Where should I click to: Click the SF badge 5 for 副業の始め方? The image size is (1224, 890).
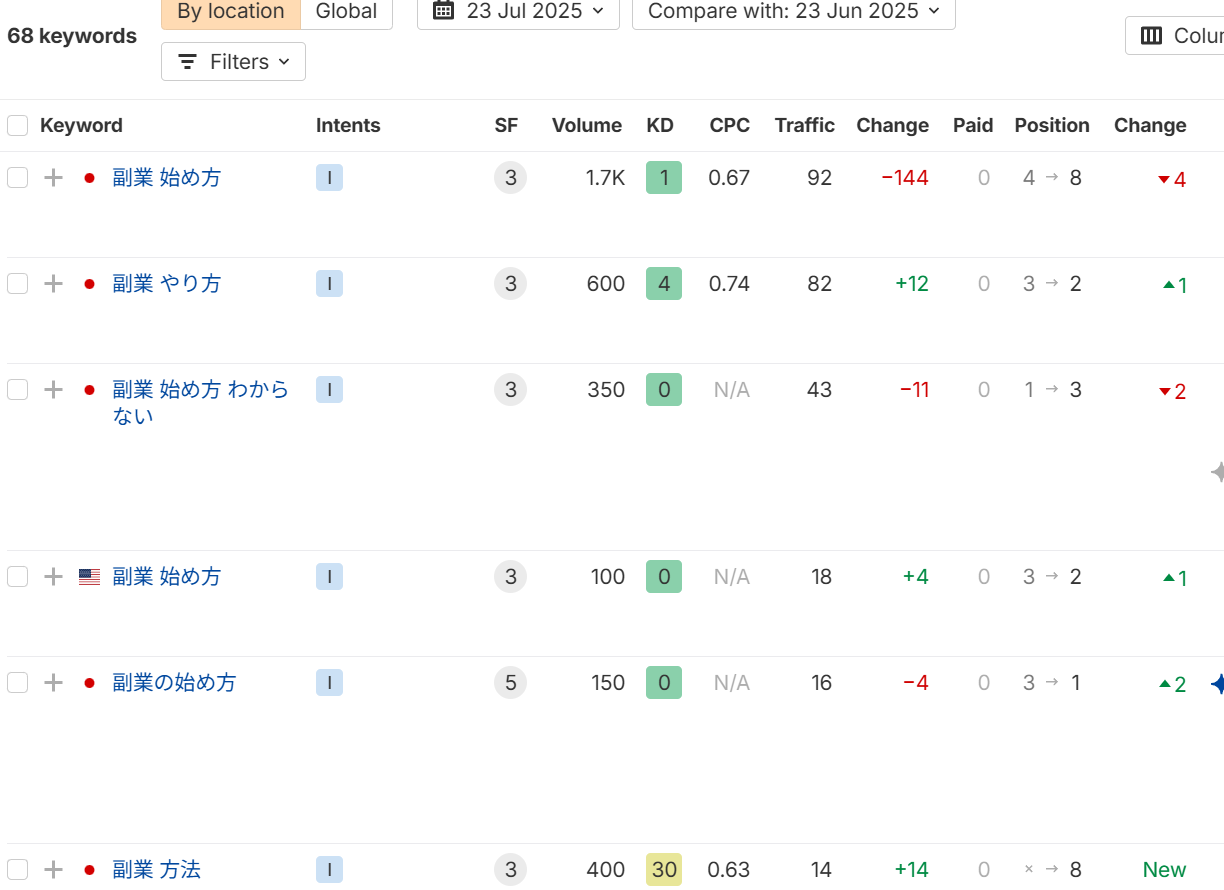click(510, 683)
